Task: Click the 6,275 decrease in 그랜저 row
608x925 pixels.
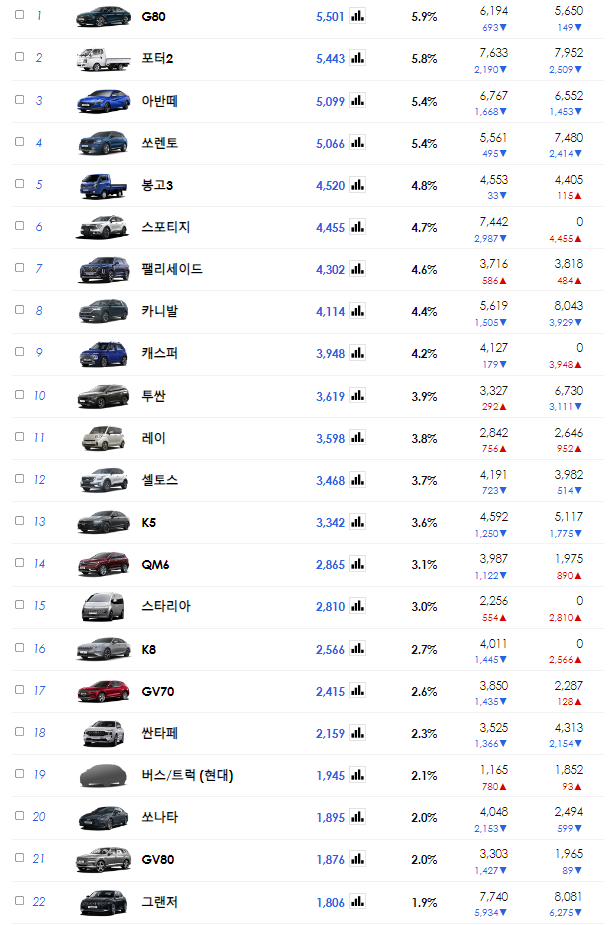Action: tap(566, 913)
